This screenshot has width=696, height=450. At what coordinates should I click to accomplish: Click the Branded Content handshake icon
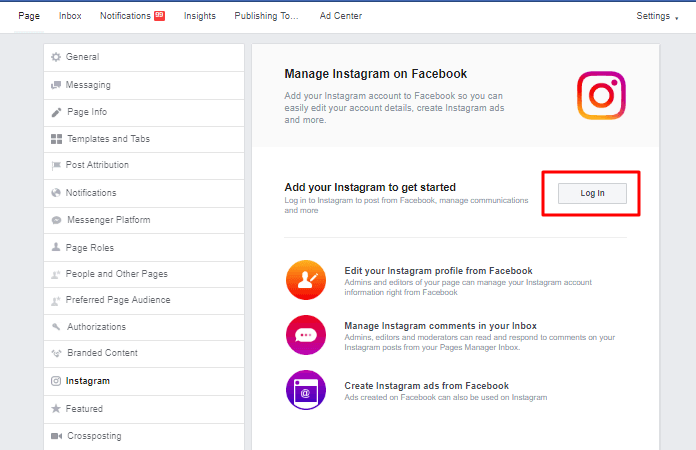56,353
